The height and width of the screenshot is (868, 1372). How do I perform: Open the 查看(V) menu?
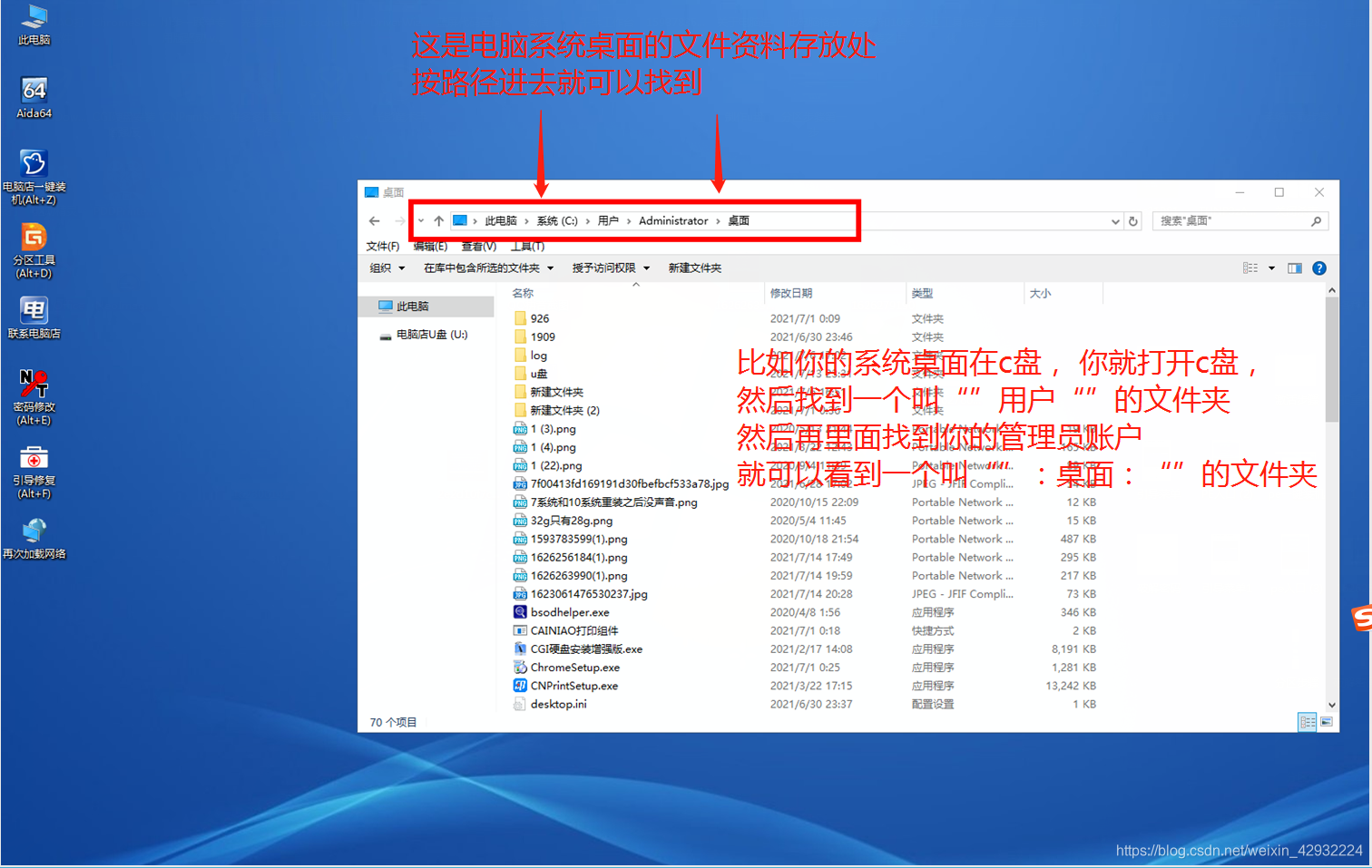[479, 247]
